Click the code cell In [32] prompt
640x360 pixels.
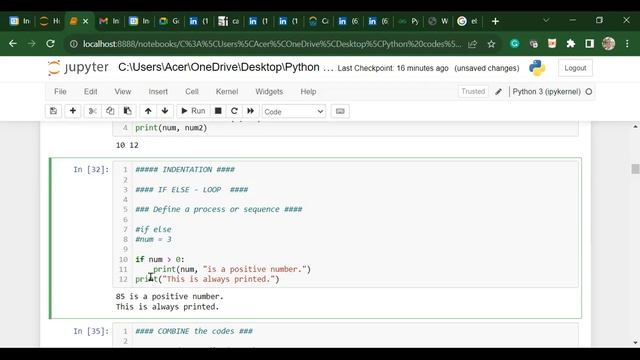91,169
